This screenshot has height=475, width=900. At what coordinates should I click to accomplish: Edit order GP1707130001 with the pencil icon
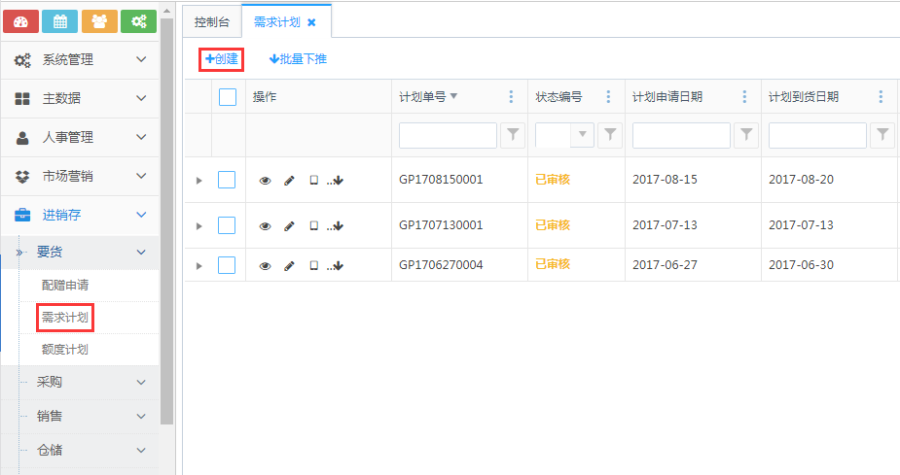pyautogui.click(x=289, y=226)
